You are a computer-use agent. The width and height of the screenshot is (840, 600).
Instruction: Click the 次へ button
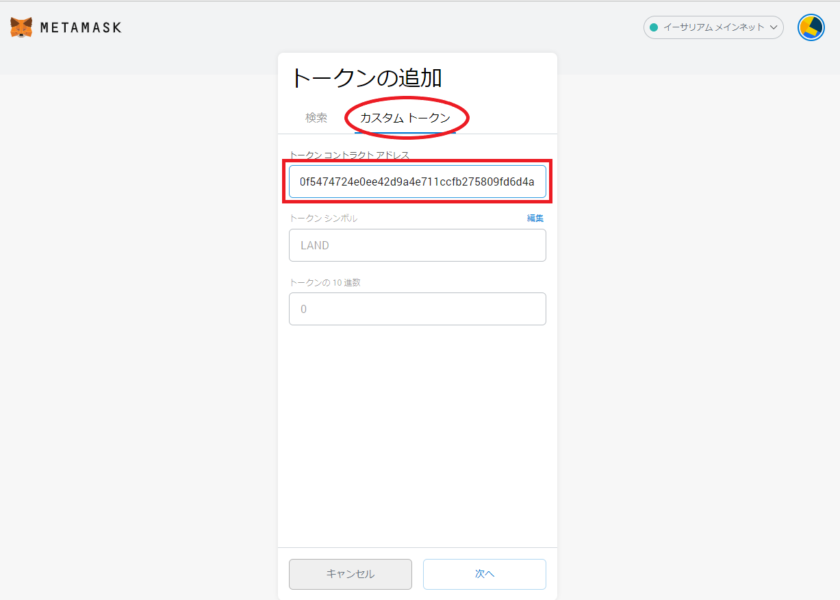pyautogui.click(x=484, y=574)
